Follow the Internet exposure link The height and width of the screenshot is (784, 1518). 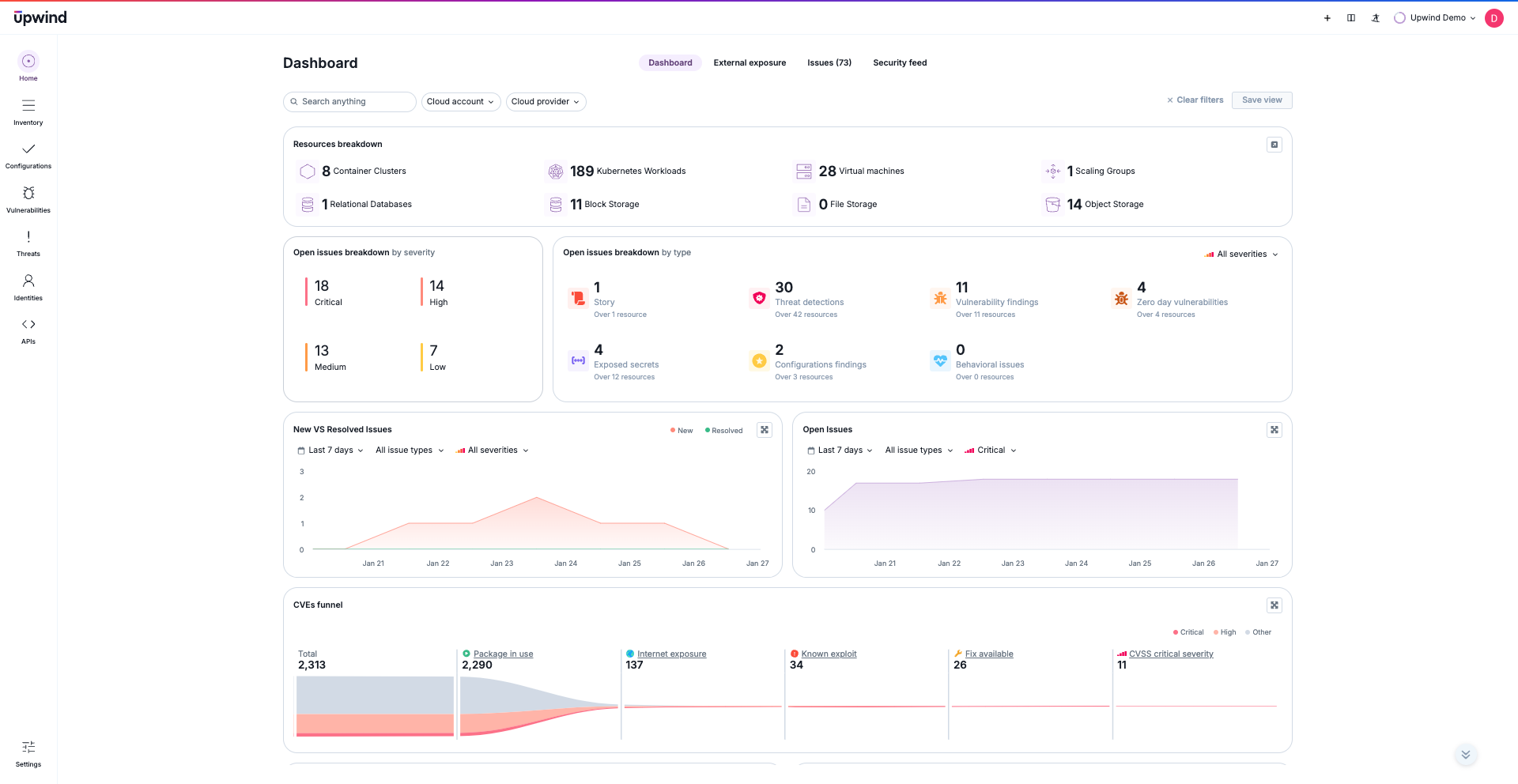tap(671, 654)
